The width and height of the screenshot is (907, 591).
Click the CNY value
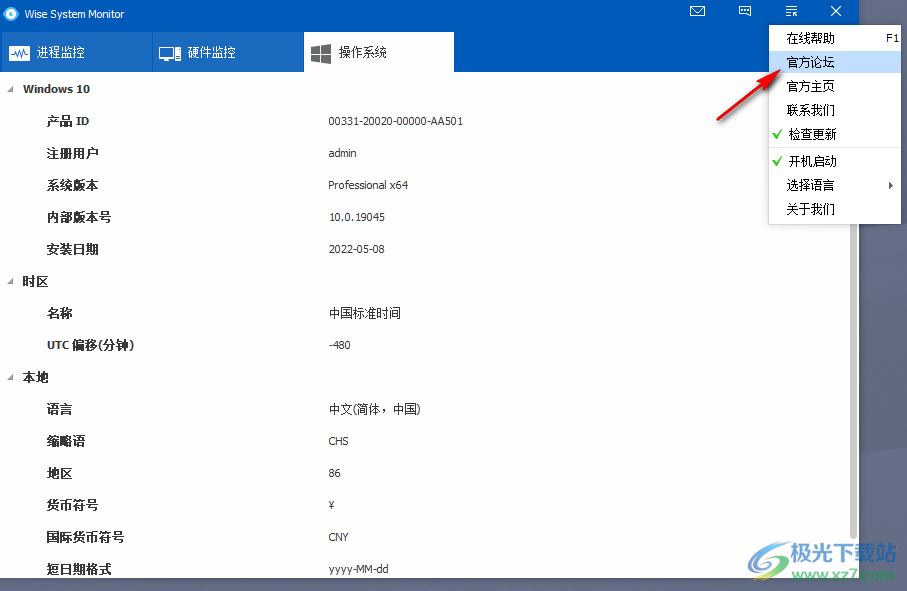point(338,537)
